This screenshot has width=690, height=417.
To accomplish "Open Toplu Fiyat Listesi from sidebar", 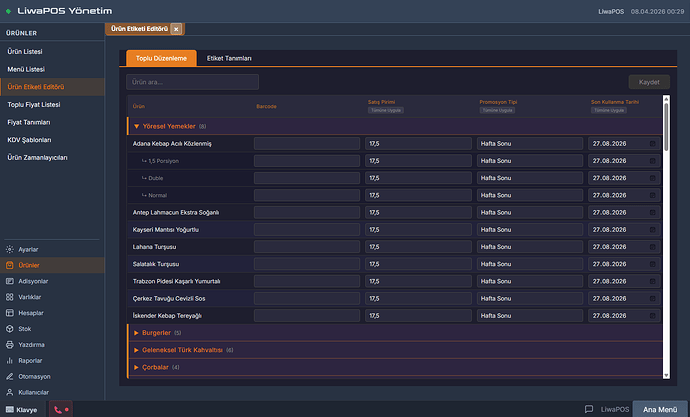I will pyautogui.click(x=34, y=104).
